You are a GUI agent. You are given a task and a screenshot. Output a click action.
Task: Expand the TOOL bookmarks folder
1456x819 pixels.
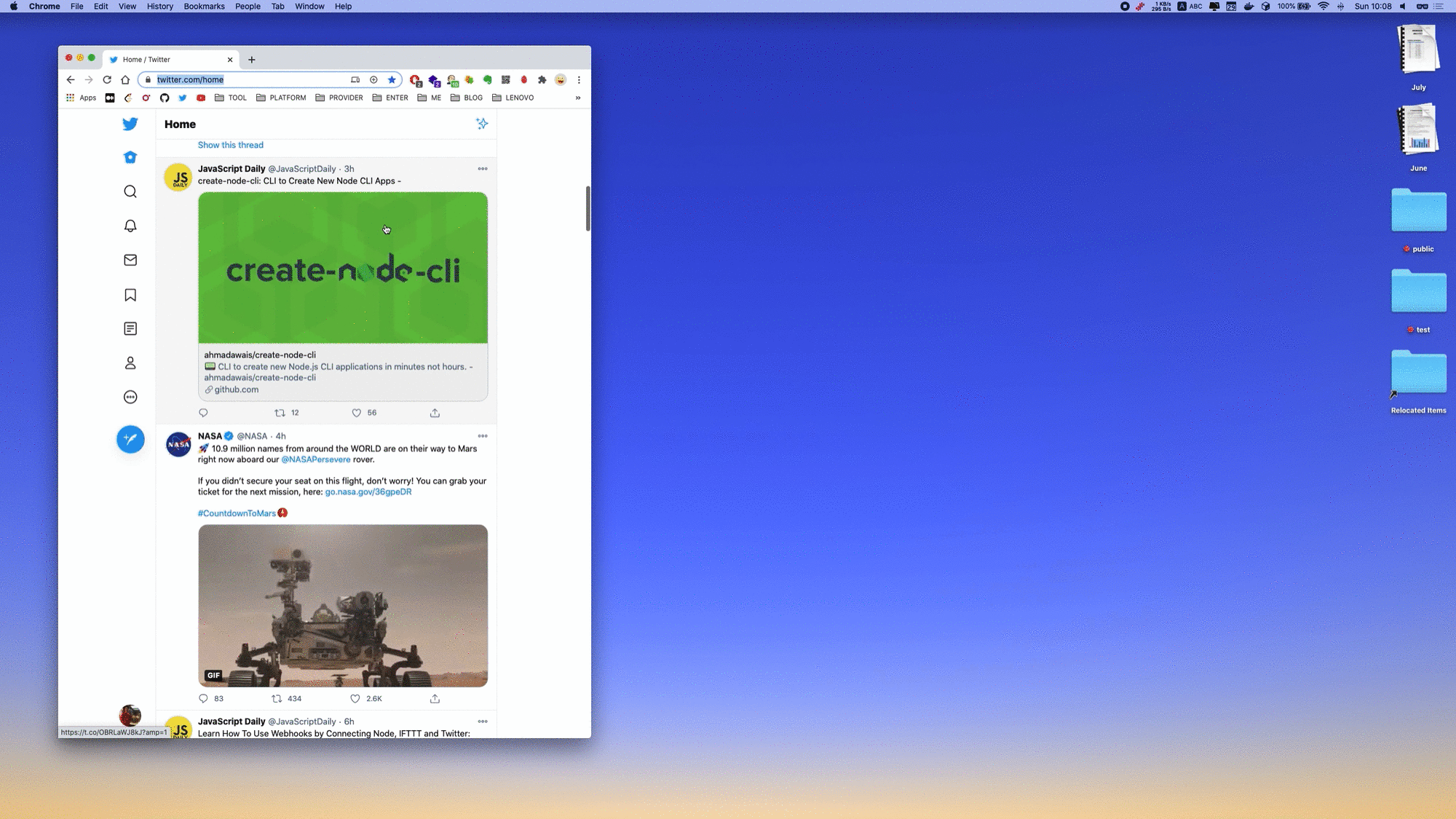click(x=231, y=98)
